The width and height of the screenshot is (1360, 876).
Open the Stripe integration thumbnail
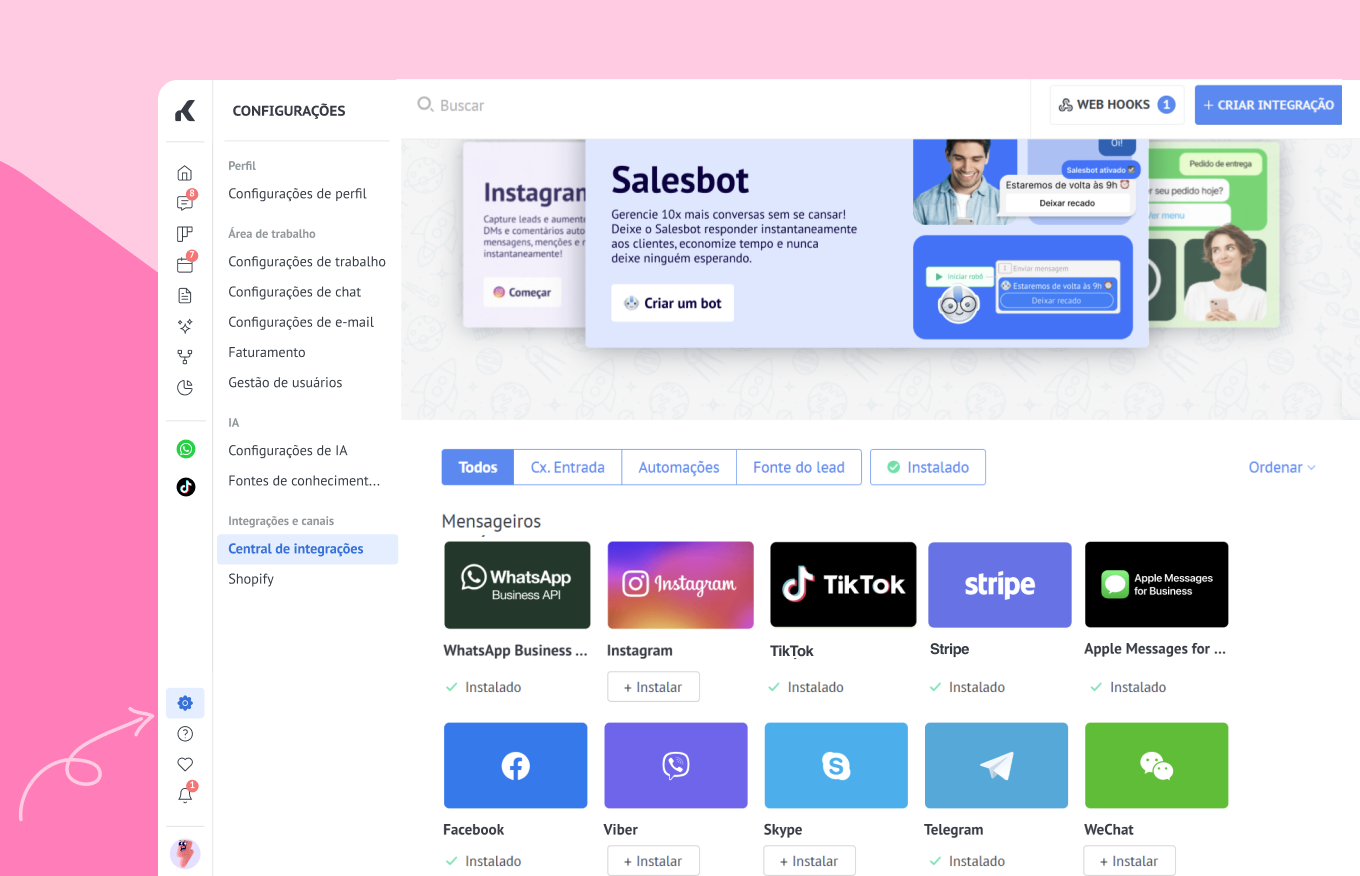click(999, 585)
